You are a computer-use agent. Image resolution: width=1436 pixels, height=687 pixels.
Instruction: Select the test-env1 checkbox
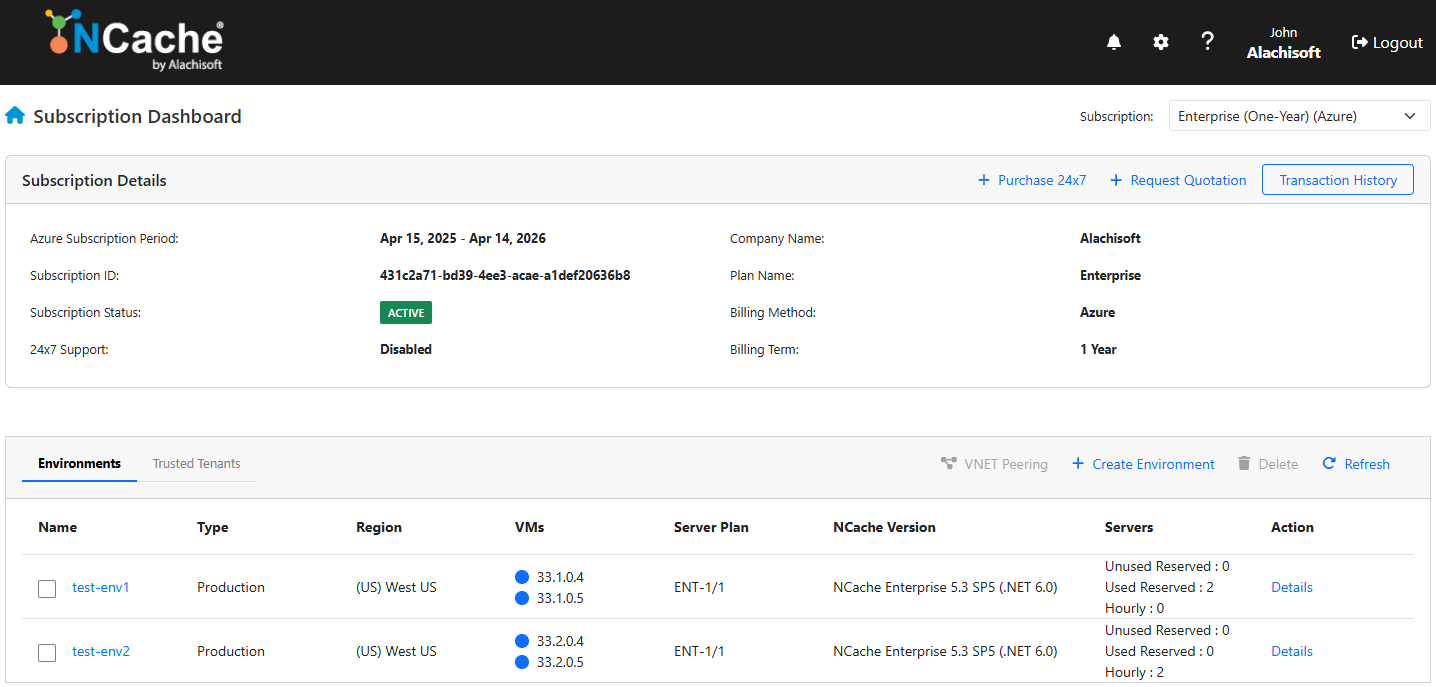[x=47, y=589]
